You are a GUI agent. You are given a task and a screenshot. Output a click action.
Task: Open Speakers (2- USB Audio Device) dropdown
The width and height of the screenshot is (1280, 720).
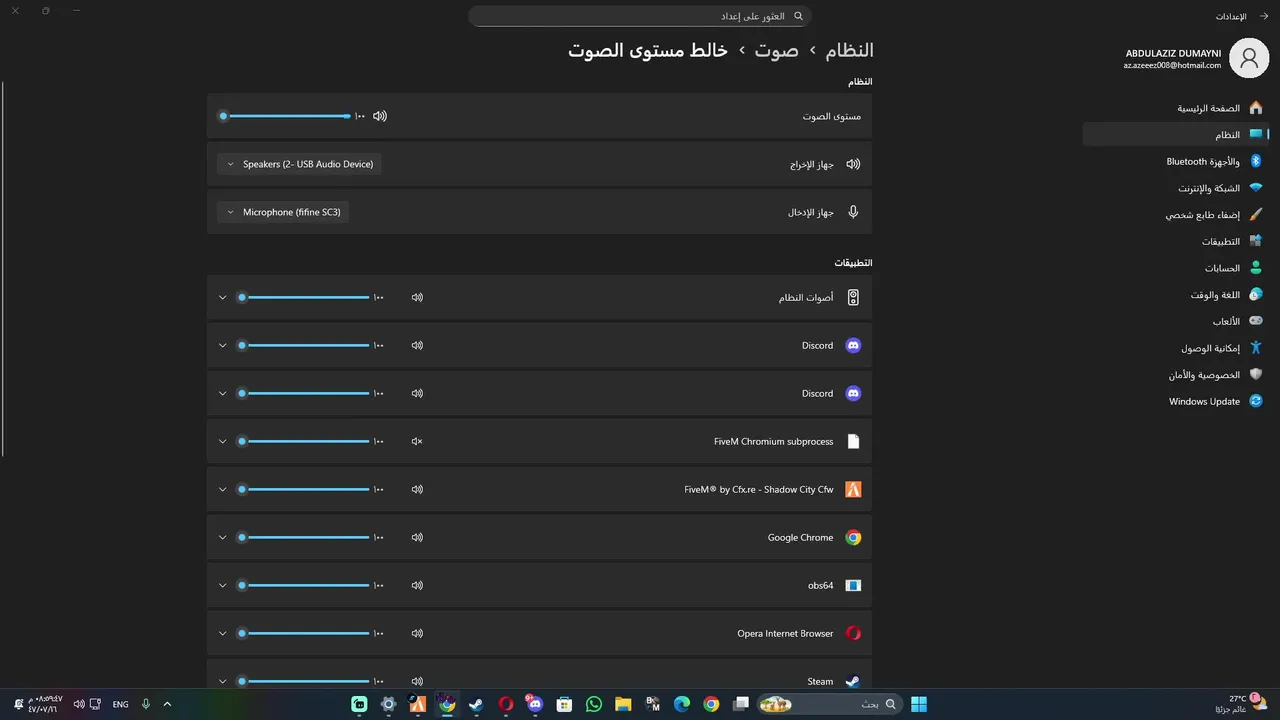[299, 164]
